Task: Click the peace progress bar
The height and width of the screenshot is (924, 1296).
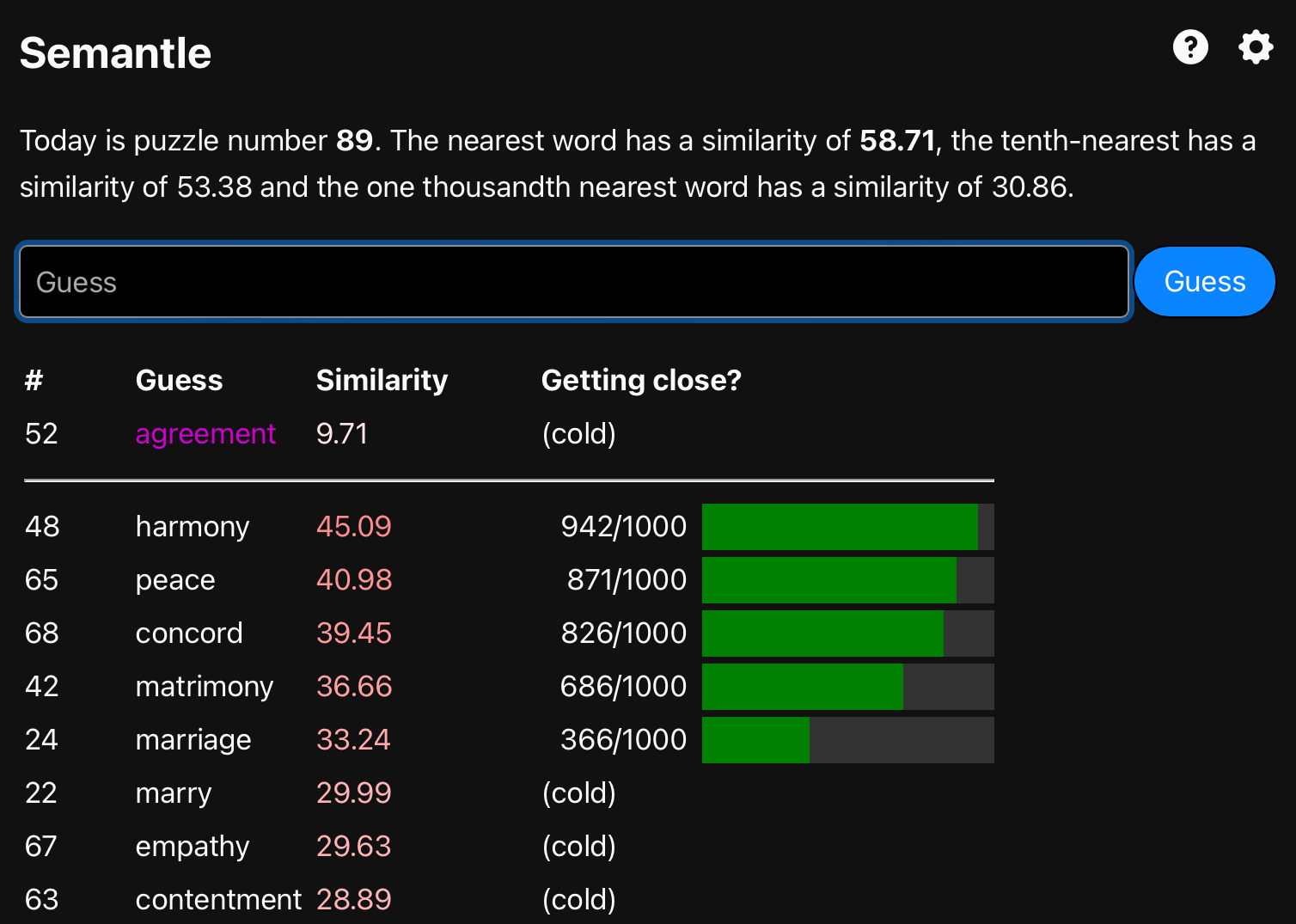Action: point(848,580)
